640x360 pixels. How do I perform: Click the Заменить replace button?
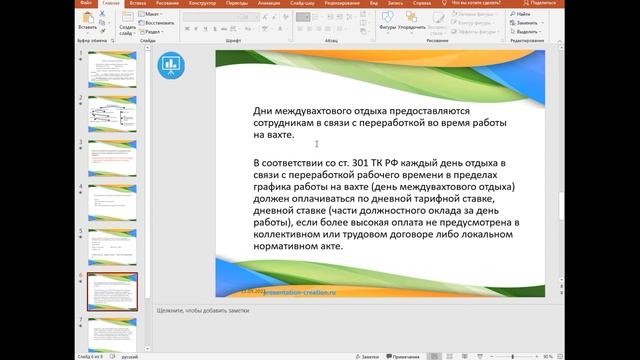point(524,23)
